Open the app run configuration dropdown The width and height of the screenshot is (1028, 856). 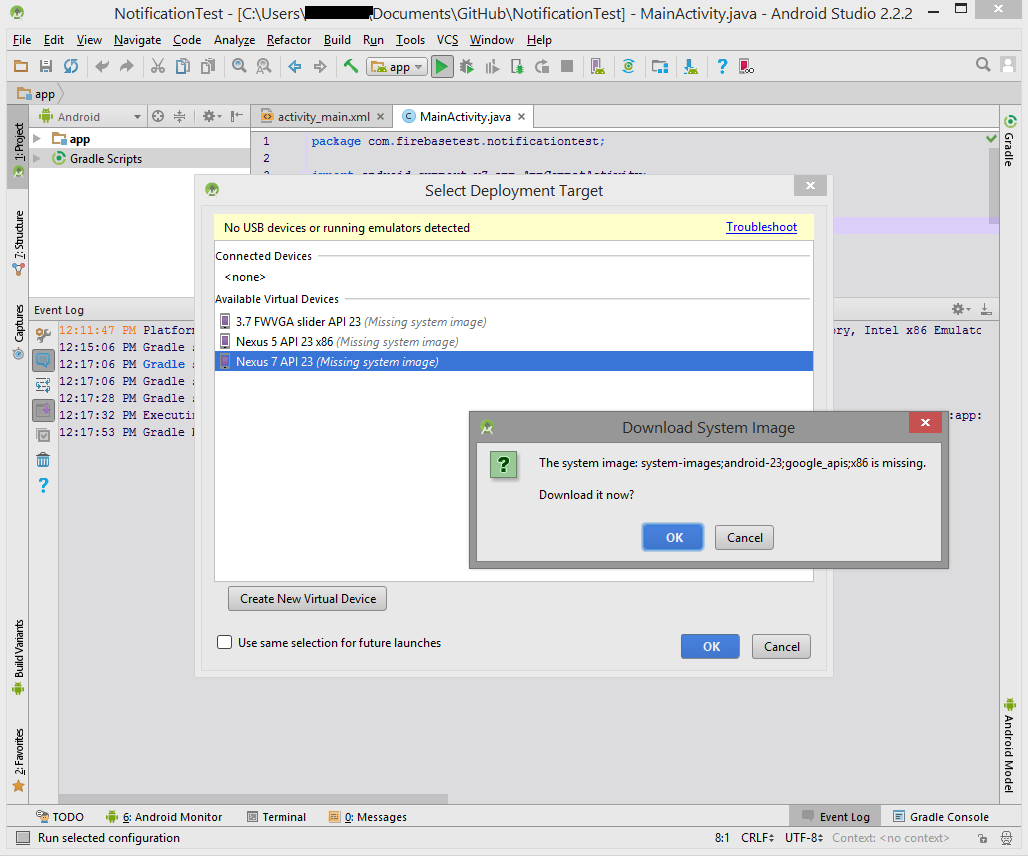pos(397,67)
